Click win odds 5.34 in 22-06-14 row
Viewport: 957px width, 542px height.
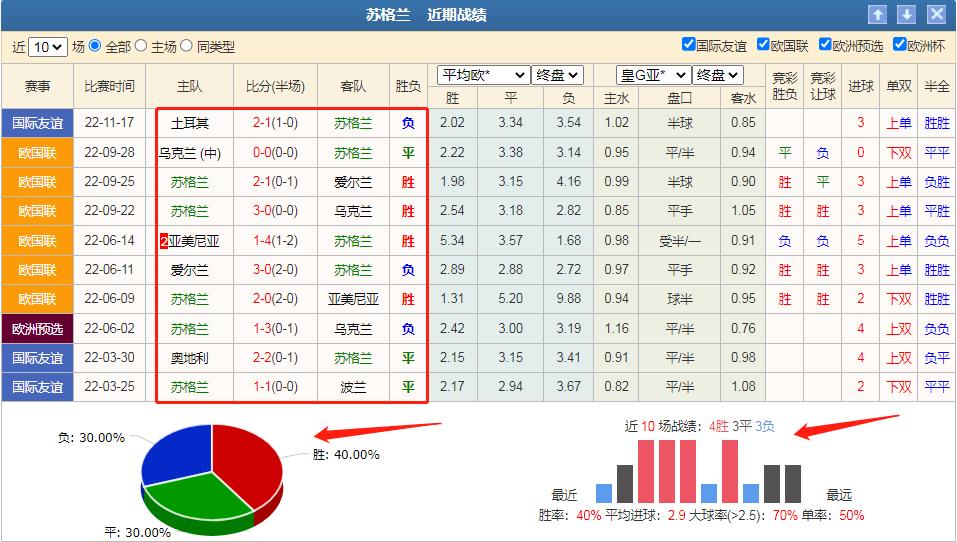(452, 240)
